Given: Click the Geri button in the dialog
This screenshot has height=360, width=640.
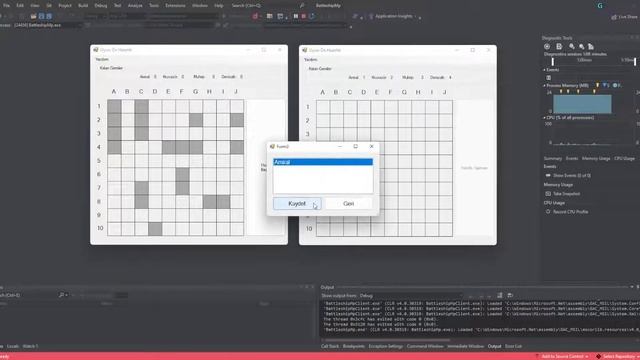Looking at the screenshot, I should (349, 203).
